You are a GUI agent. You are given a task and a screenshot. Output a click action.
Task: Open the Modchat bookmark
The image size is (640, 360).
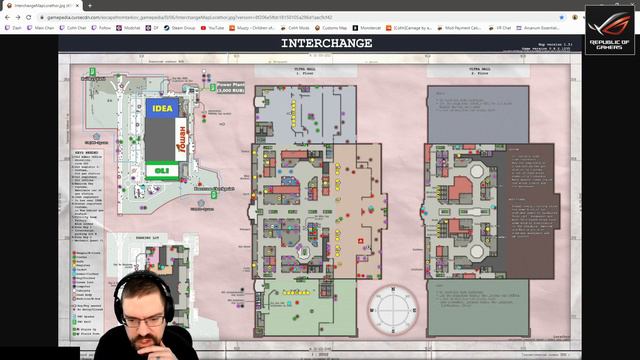point(128,28)
